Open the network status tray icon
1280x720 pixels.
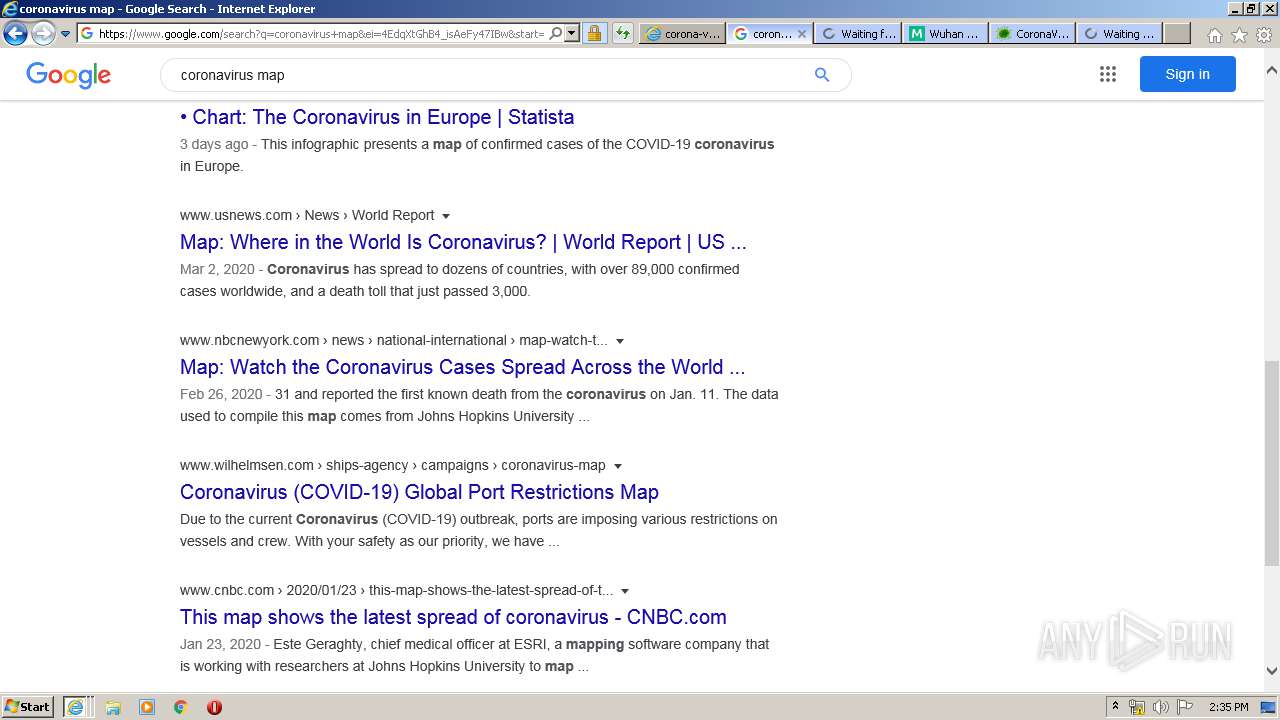click(1137, 707)
